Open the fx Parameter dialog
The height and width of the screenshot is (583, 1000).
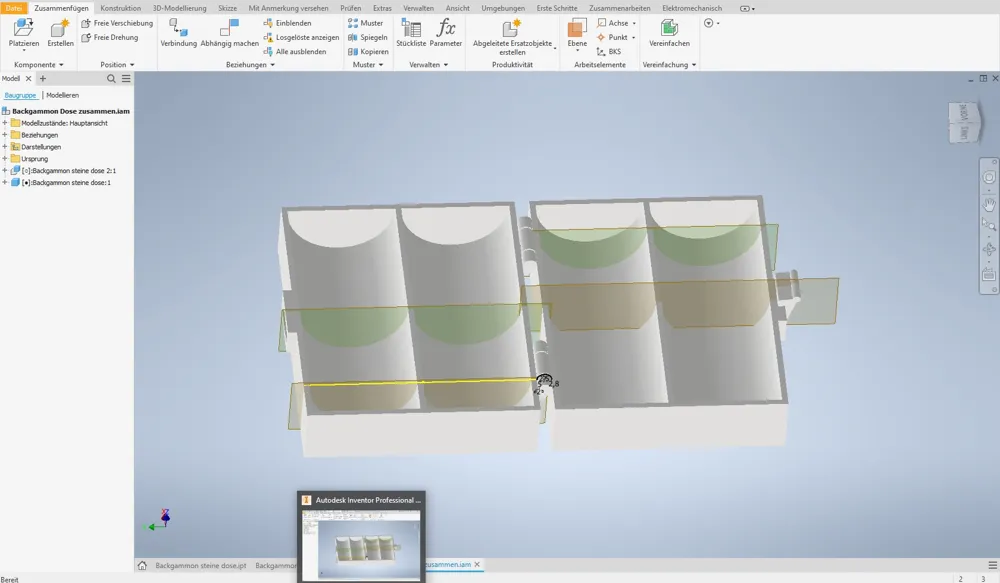446,33
